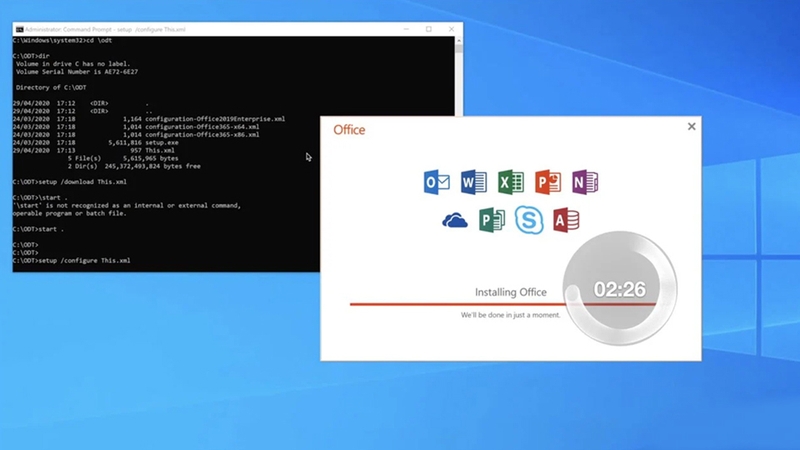The width and height of the screenshot is (800, 450).
Task: Click the Outlook icon in Office installer
Action: (437, 182)
